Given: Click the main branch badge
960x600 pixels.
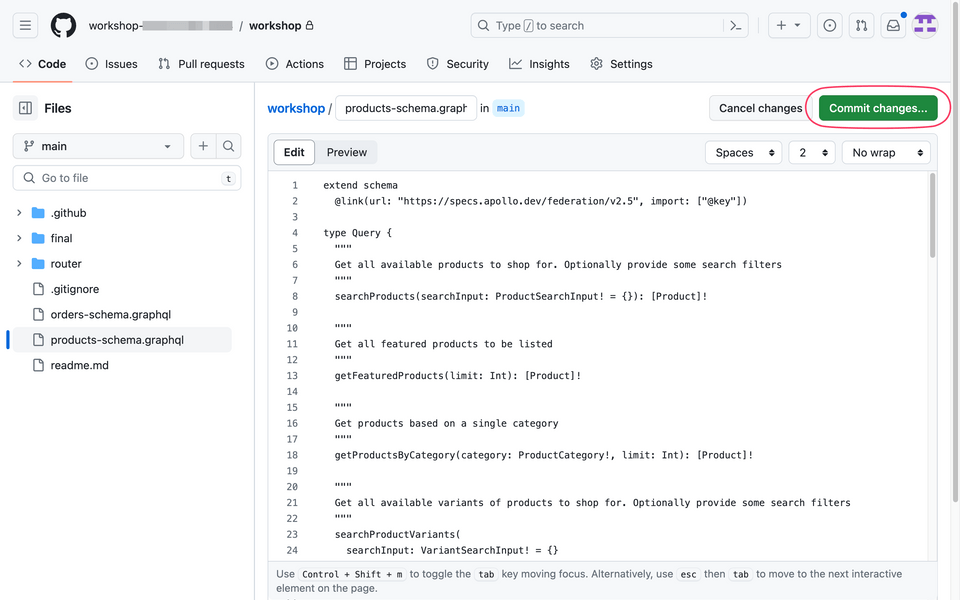Looking at the screenshot, I should (x=508, y=108).
